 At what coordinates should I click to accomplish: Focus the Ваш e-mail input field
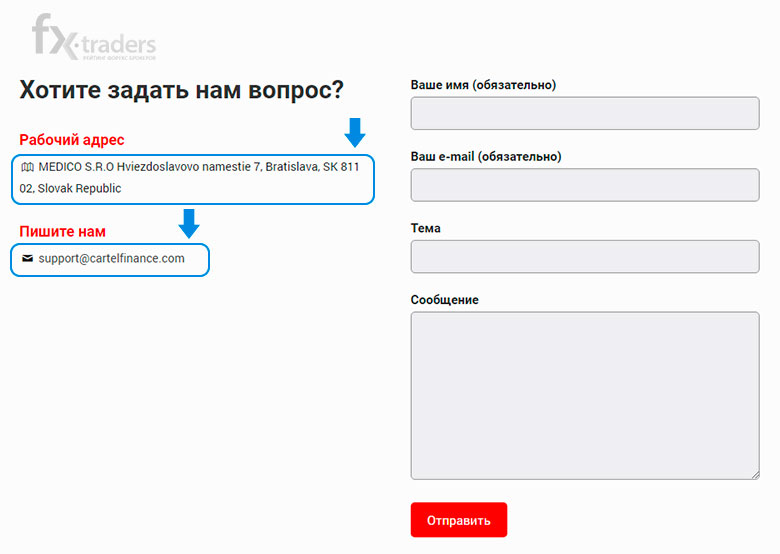(x=585, y=185)
